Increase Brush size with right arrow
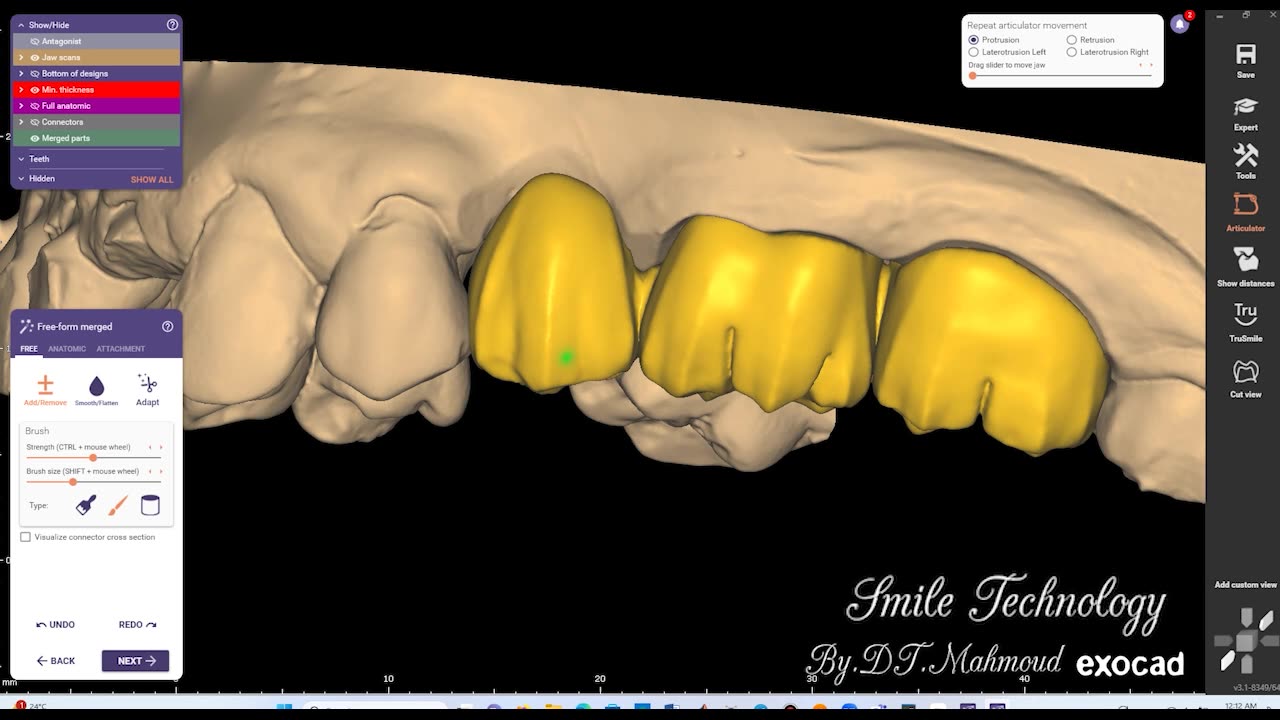Screen dimensions: 1280x720 tap(161, 471)
